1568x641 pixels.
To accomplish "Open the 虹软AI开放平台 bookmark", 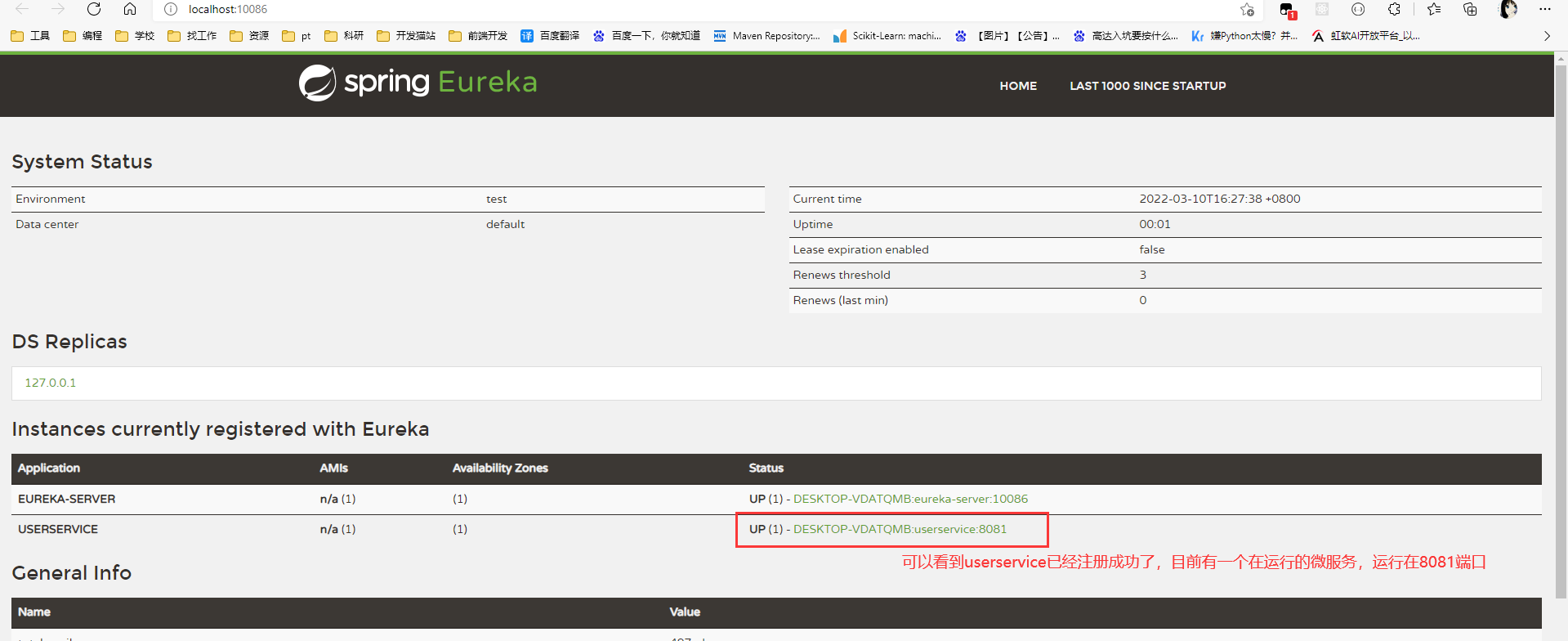I will coord(1366,36).
